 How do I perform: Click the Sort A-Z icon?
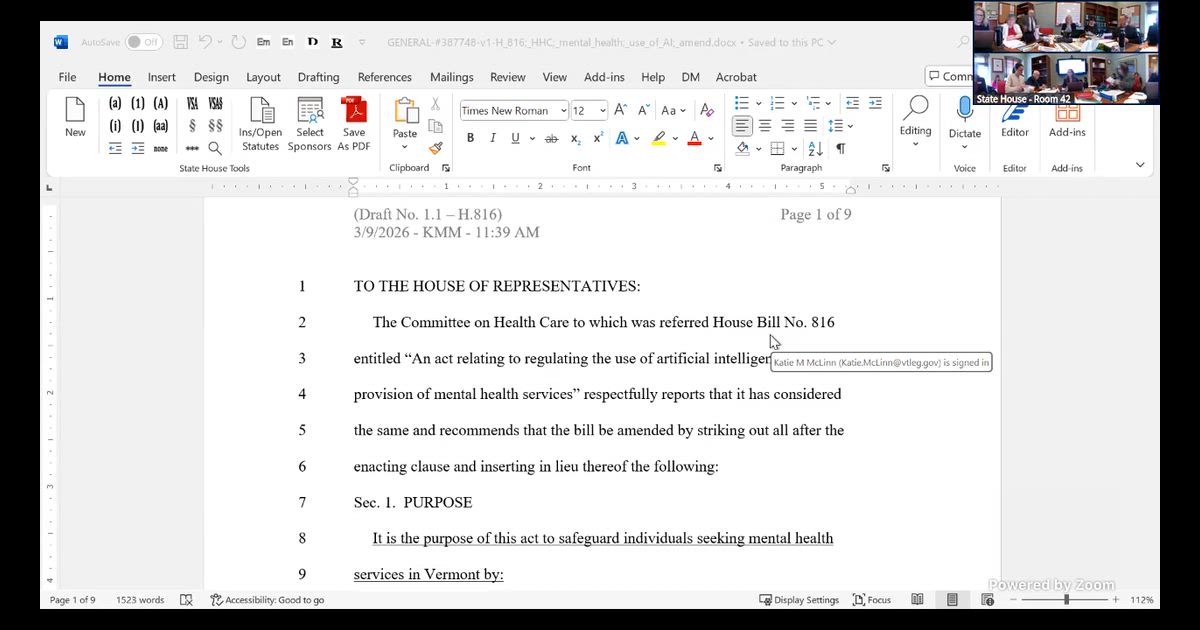pyautogui.click(x=815, y=149)
